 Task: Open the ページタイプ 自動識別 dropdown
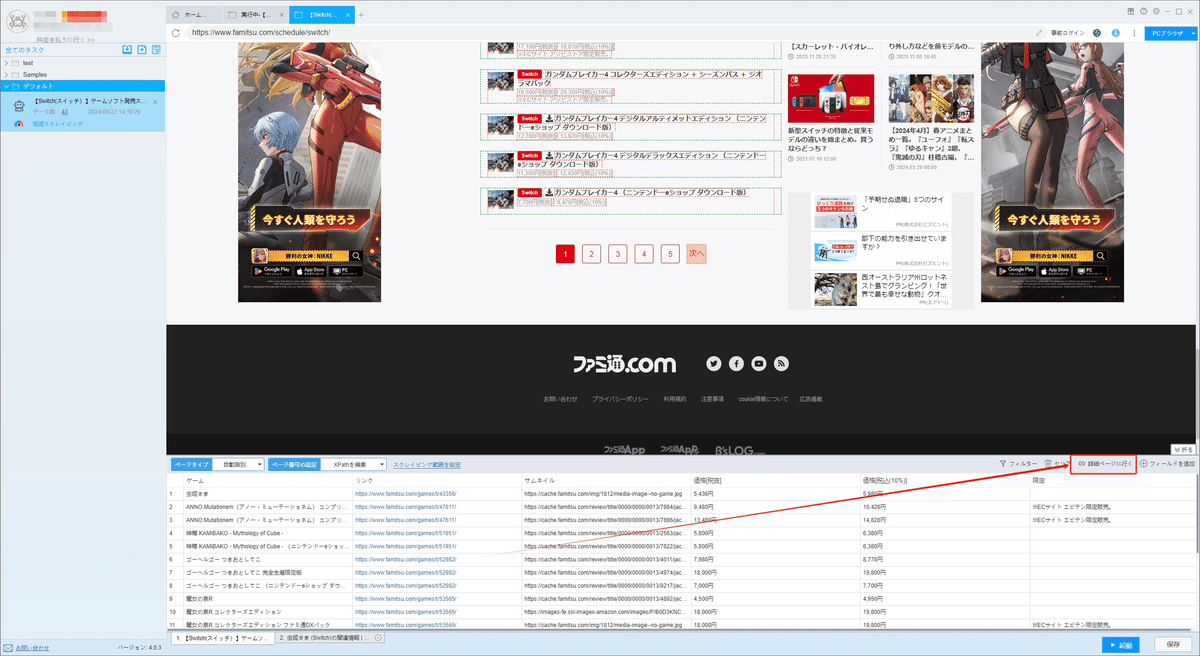coord(239,464)
